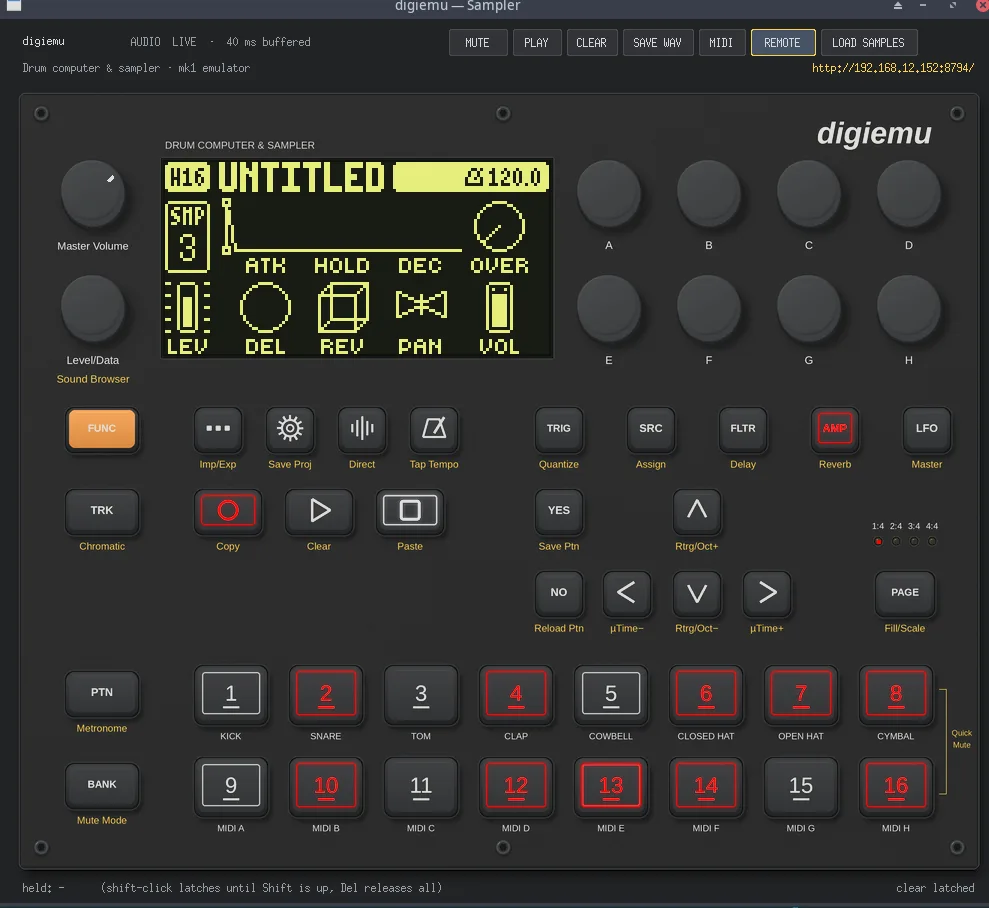The image size is (989, 908).
Task: Open the remote URL link
Action: pos(893,68)
